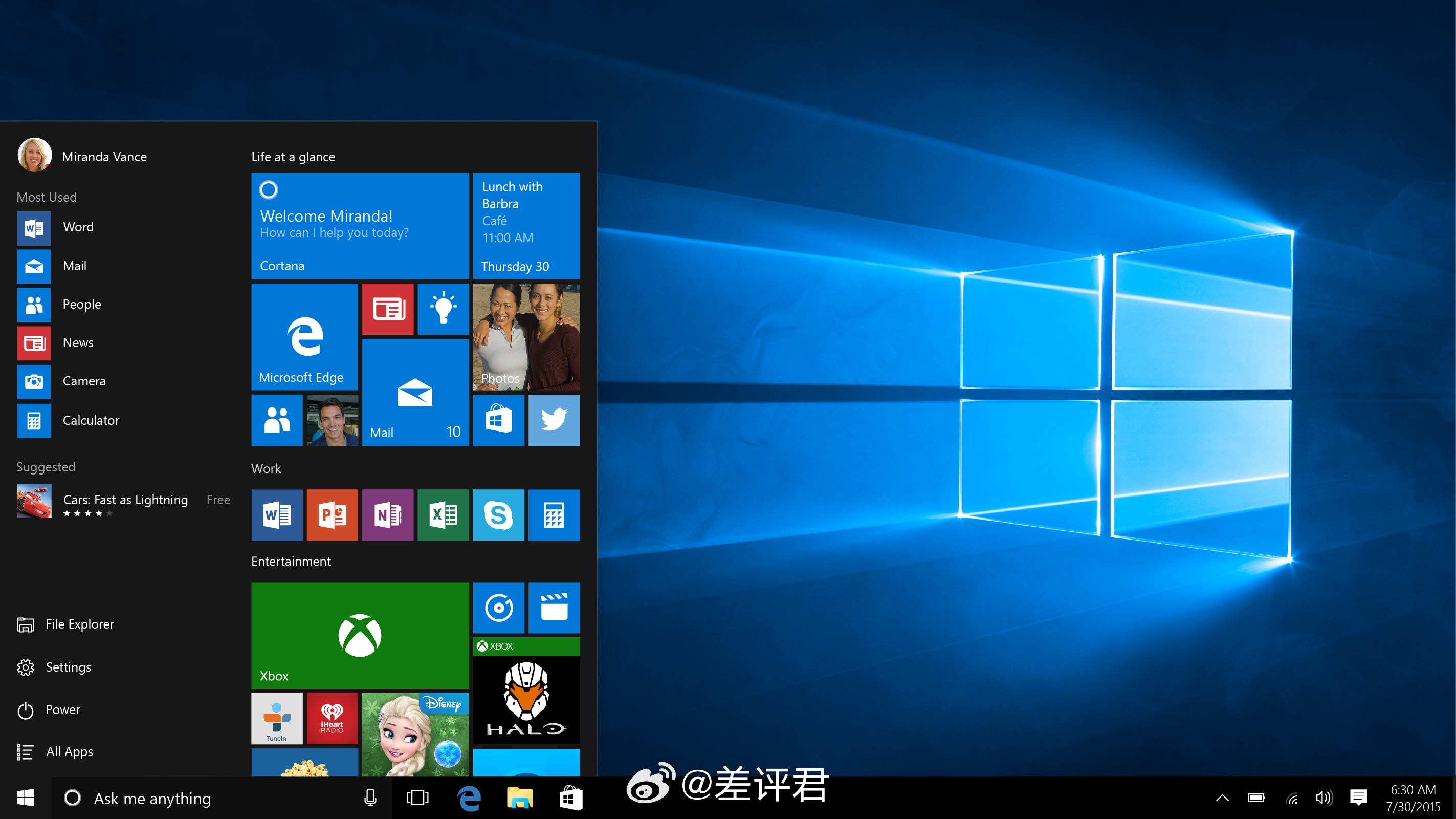
Task: Show hidden system tray icons
Action: [x=1222, y=798]
